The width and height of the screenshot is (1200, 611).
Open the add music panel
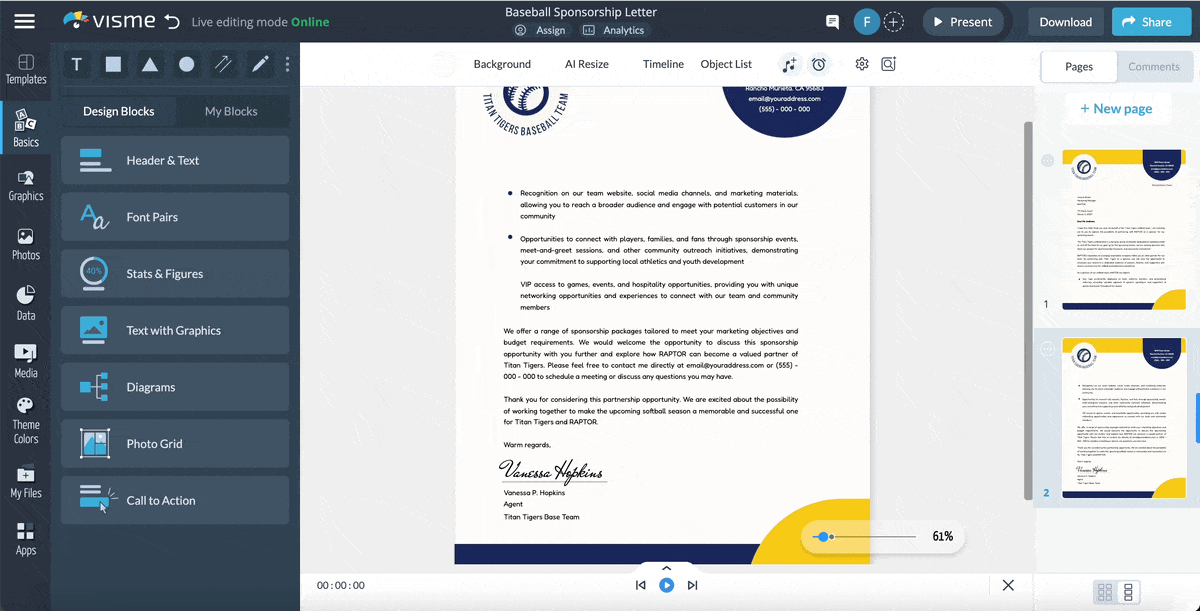[789, 63]
